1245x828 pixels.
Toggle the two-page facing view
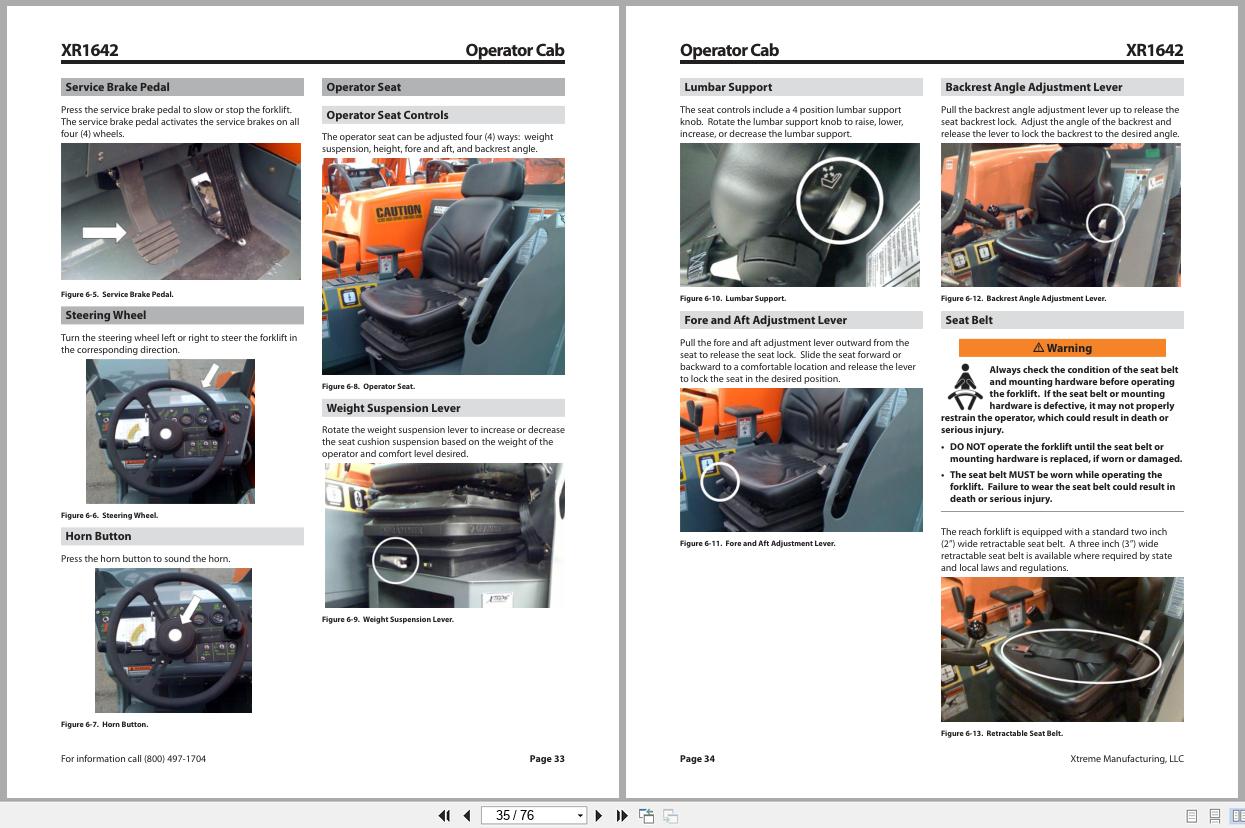tap(1237, 816)
